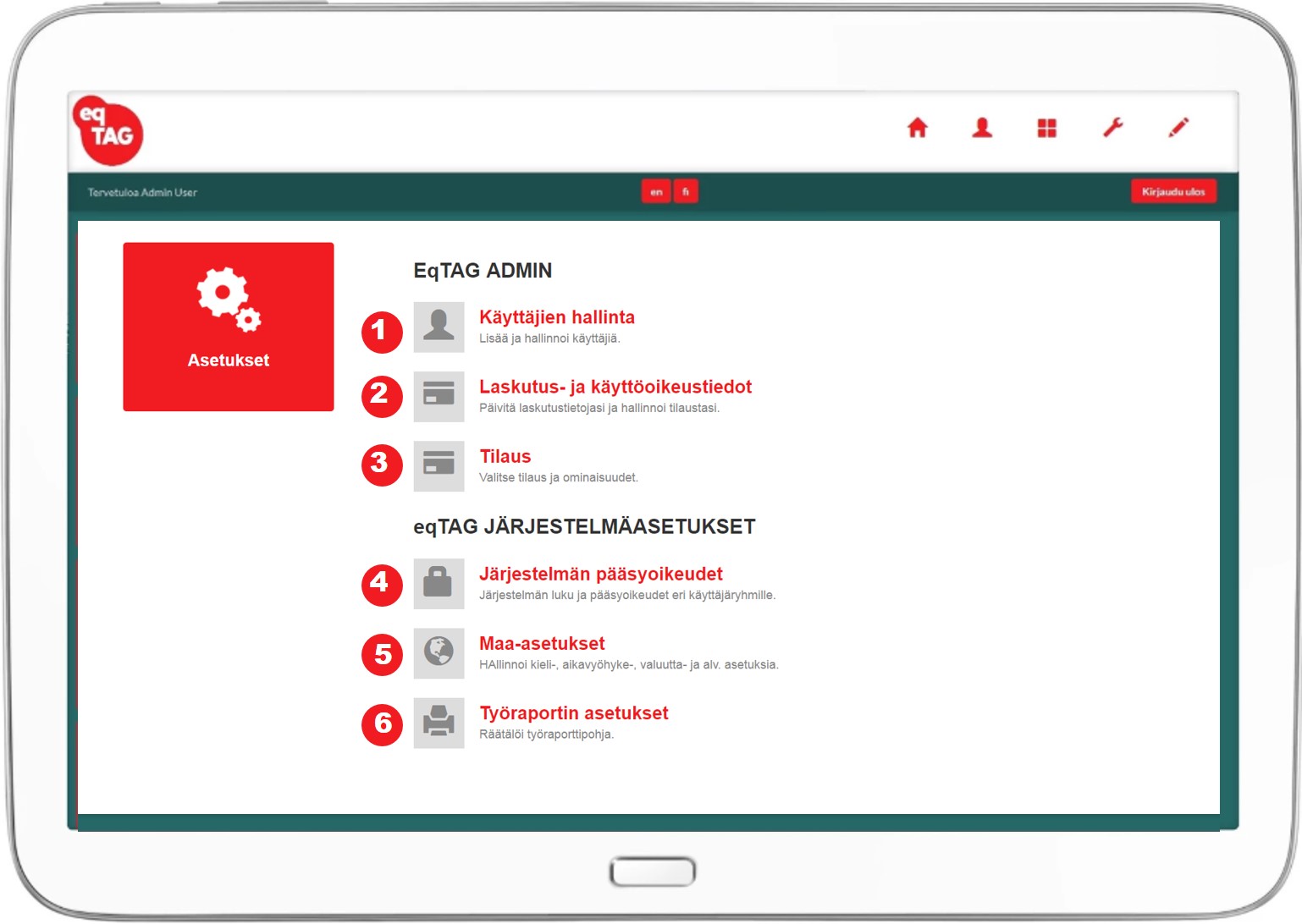This screenshot has width=1302, height=924.
Task: Click the text 'Lisää ja hallinnoi käyttäjiä.'
Action: tap(549, 338)
